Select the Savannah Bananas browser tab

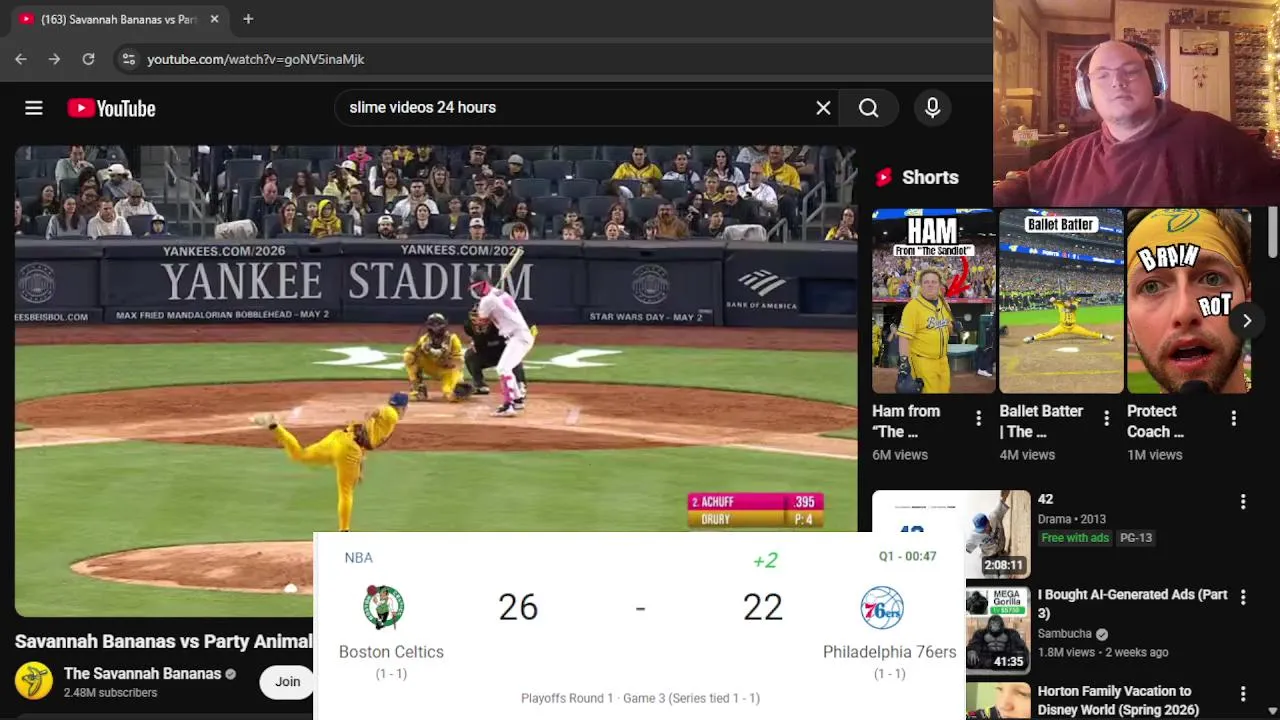(116, 19)
